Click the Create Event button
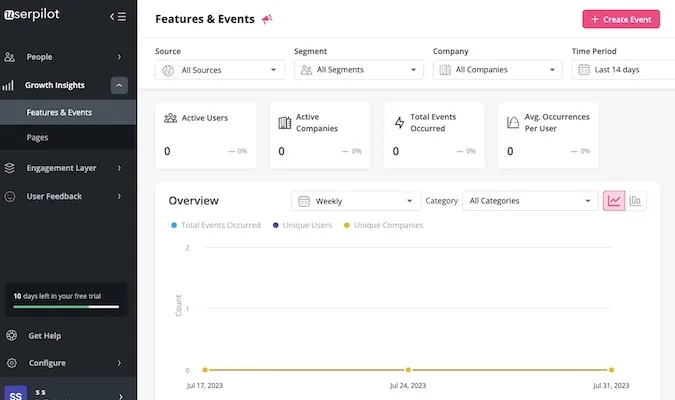 pos(621,19)
